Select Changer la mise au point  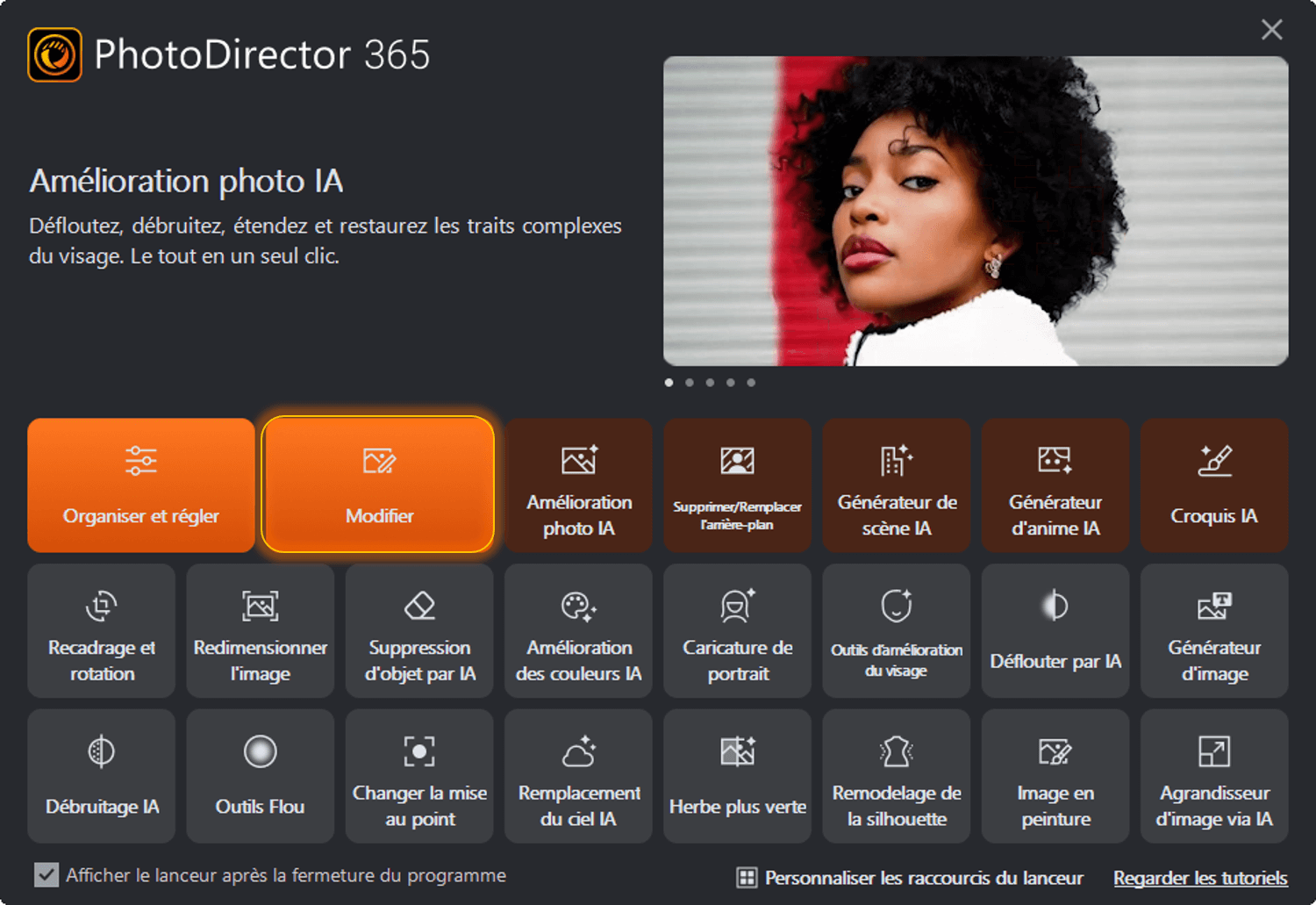(419, 776)
